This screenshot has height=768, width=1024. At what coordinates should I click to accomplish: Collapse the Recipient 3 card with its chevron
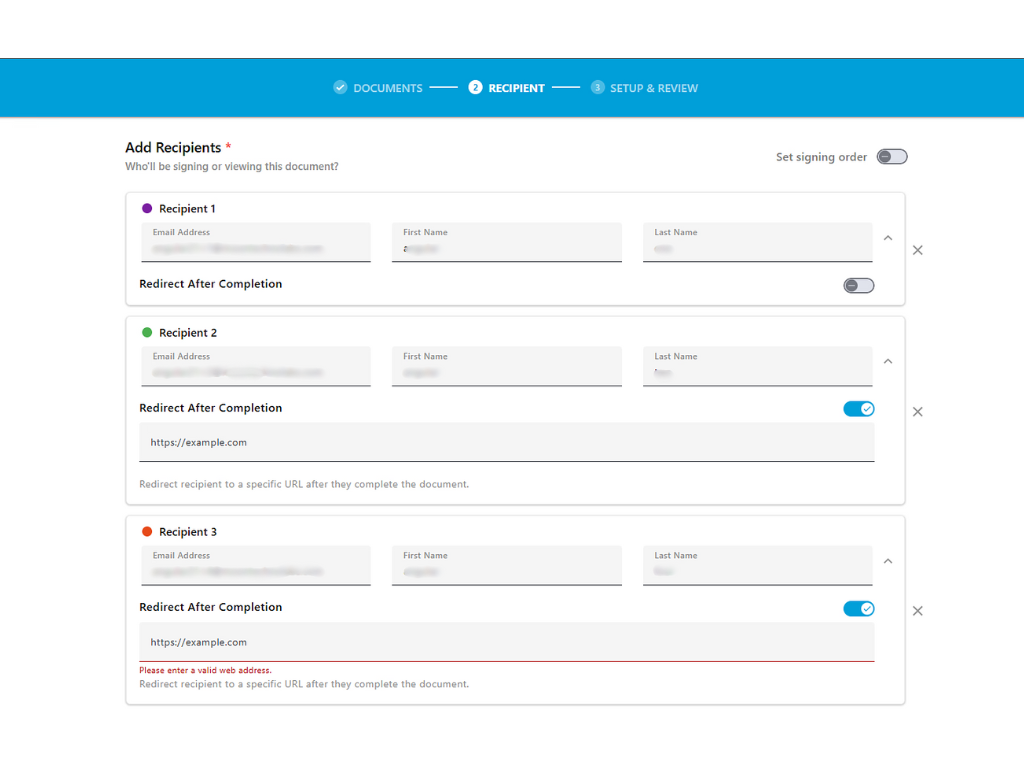tap(888, 560)
